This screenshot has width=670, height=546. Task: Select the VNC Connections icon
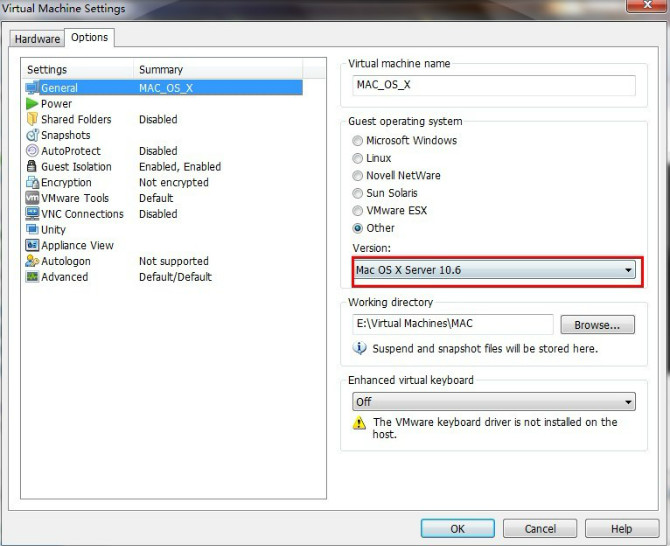32,214
